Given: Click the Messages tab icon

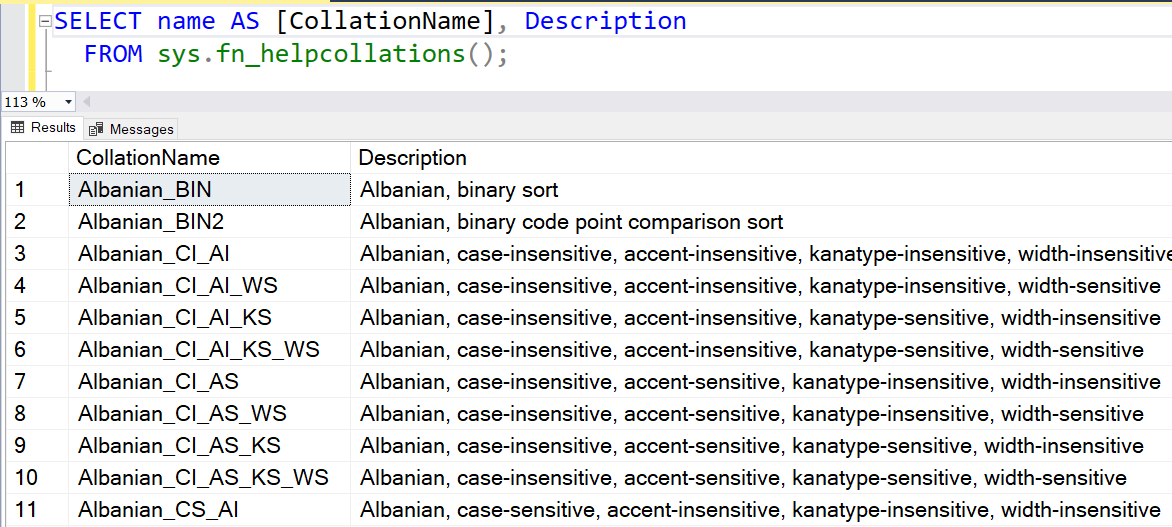Looking at the screenshot, I should (96, 129).
